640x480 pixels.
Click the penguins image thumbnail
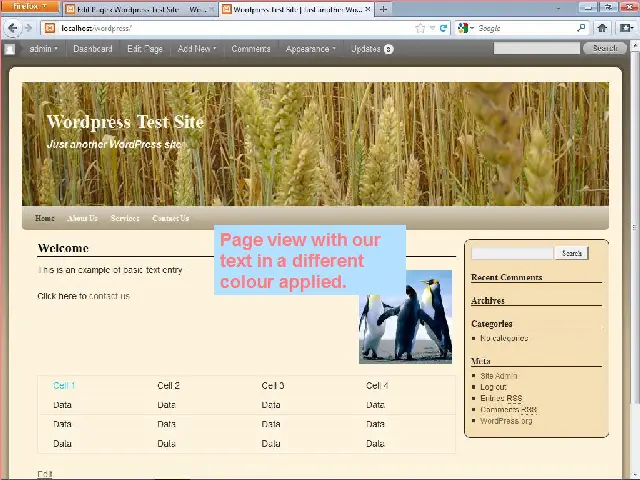pos(405,317)
